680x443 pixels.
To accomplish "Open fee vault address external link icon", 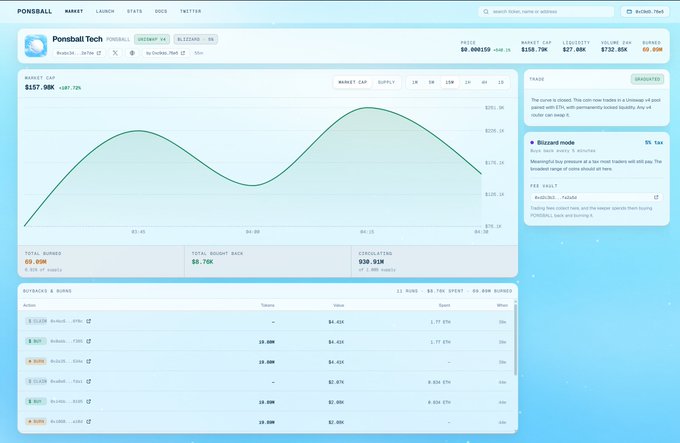I will tap(656, 197).
